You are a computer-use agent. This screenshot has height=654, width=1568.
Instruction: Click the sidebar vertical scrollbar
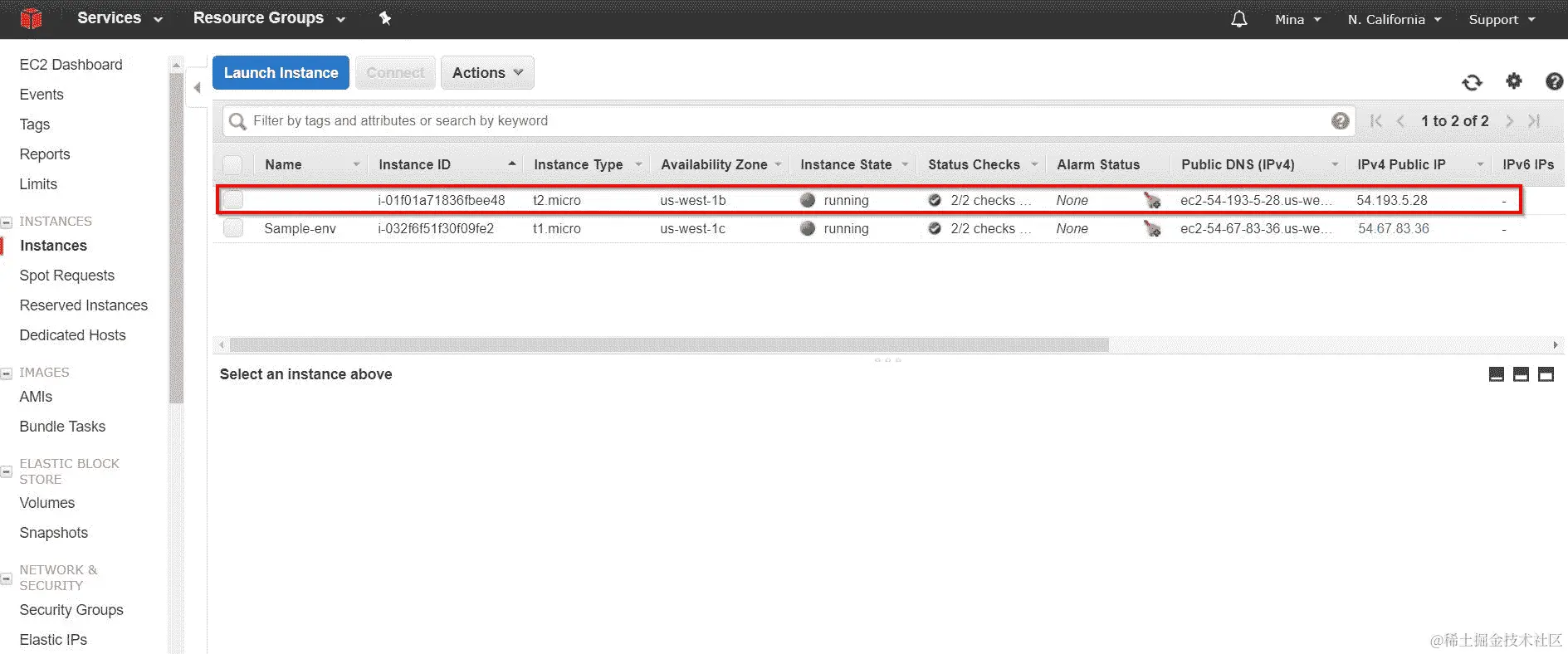(x=176, y=237)
